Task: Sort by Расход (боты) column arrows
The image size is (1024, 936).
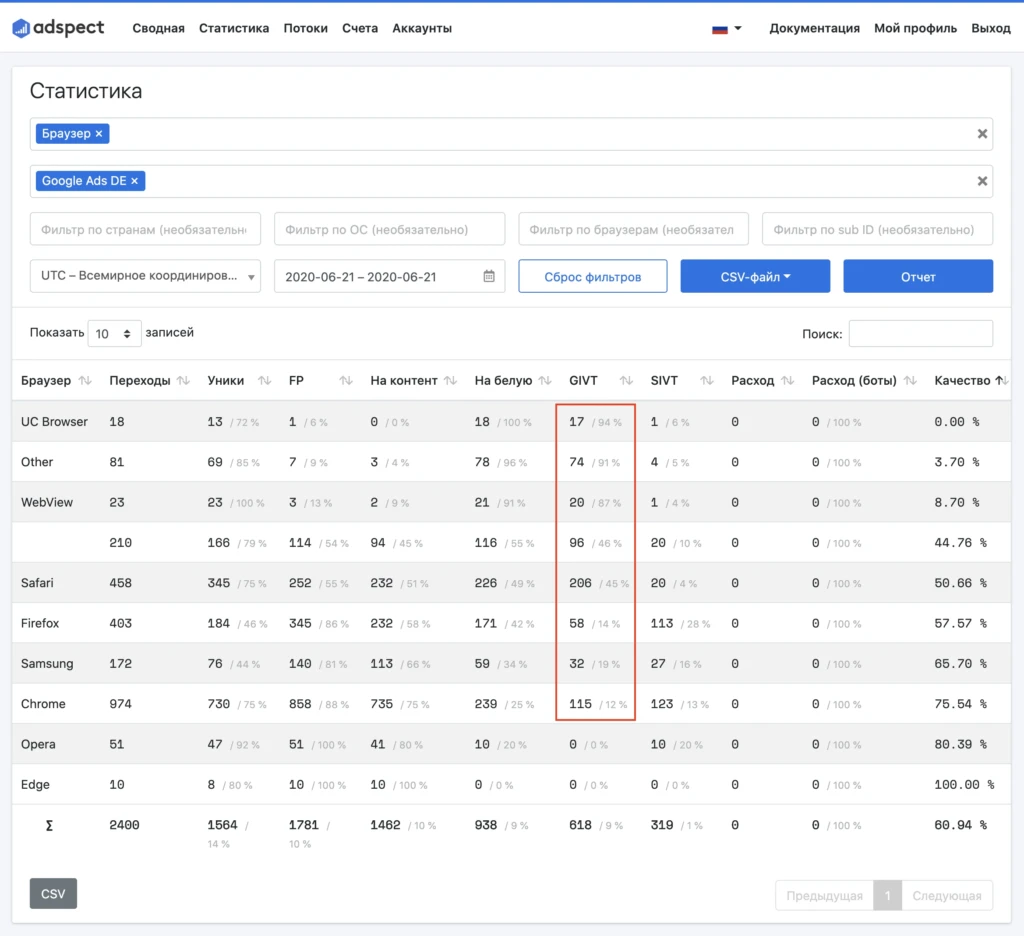Action: [910, 380]
